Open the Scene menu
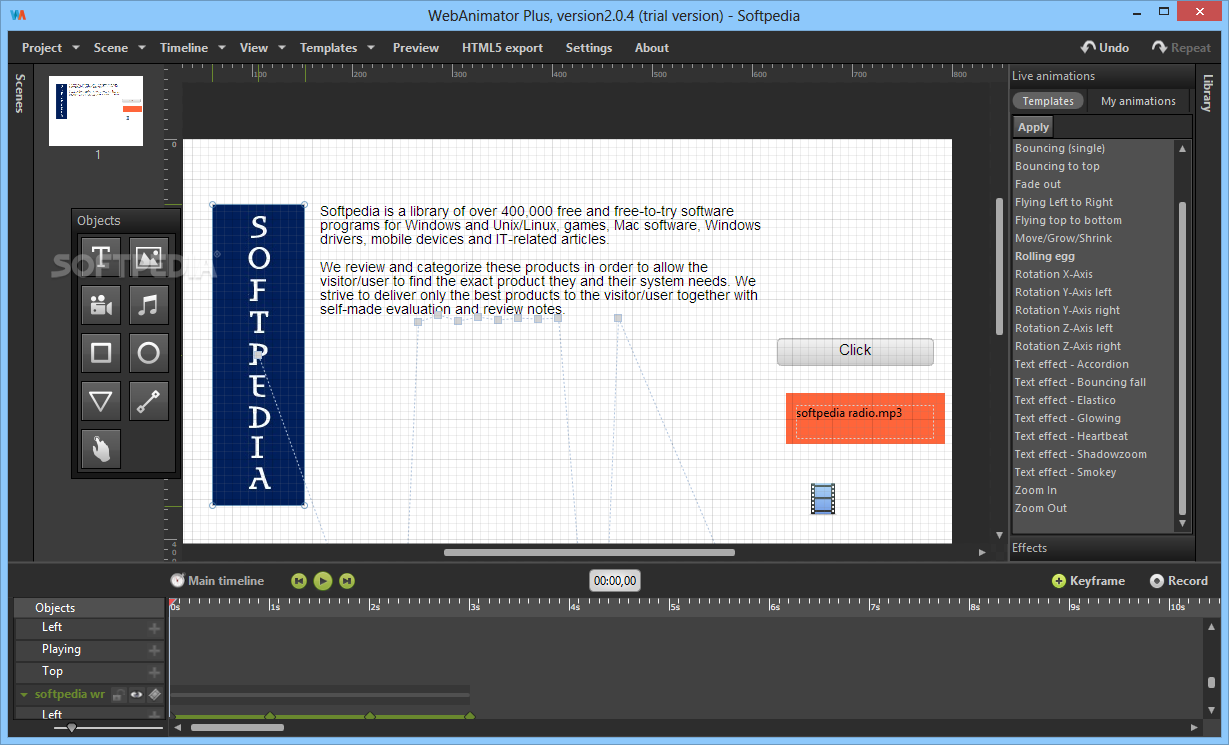The width and height of the screenshot is (1229, 745). tap(119, 47)
